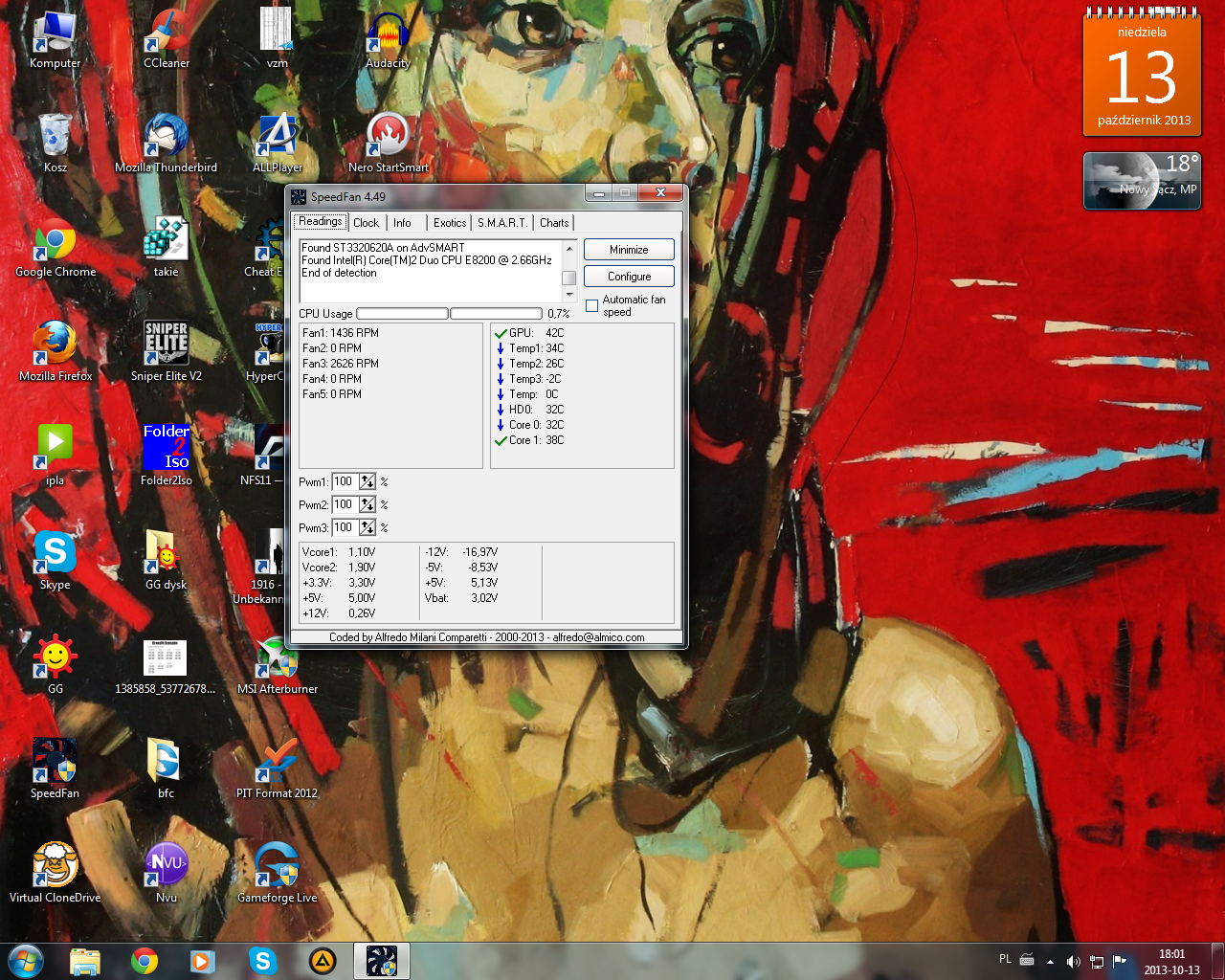Click the Pwm1 spinner arrows
Viewport: 1225px width, 980px height.
[x=367, y=482]
